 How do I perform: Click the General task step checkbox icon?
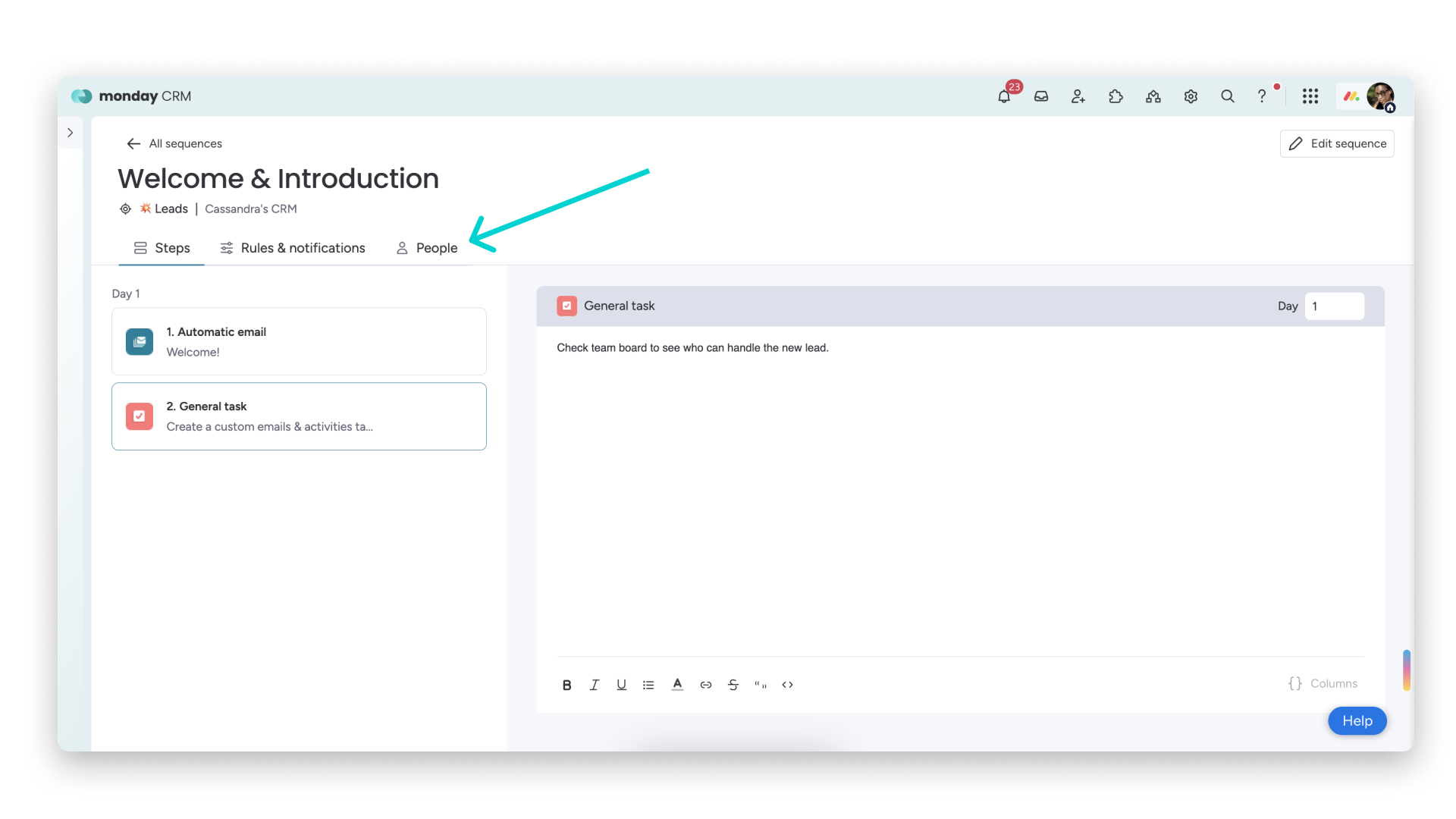(x=140, y=416)
